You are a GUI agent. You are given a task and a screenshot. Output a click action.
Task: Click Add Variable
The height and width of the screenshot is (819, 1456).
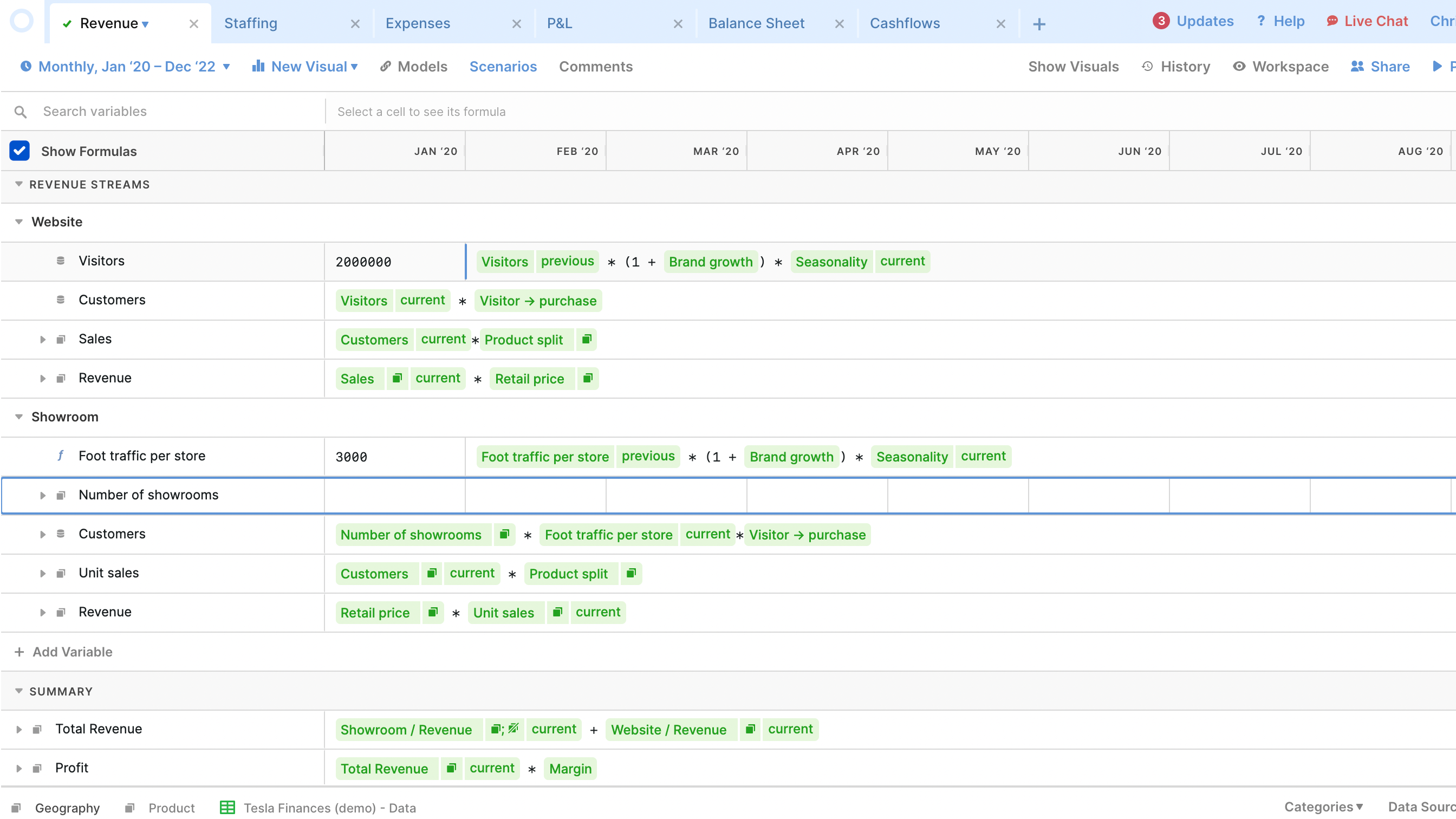coord(63,652)
